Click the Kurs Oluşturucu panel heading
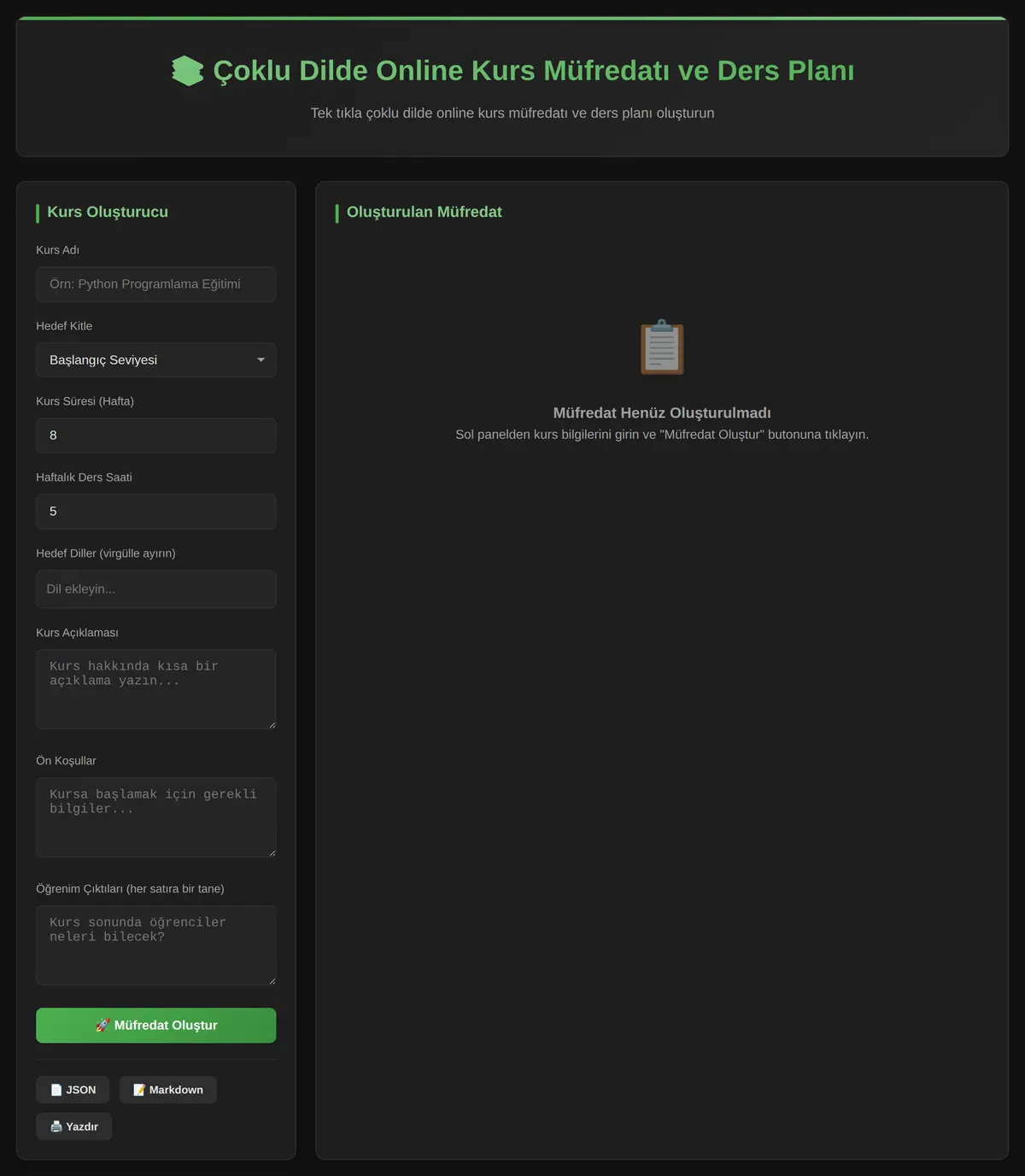 point(108,212)
